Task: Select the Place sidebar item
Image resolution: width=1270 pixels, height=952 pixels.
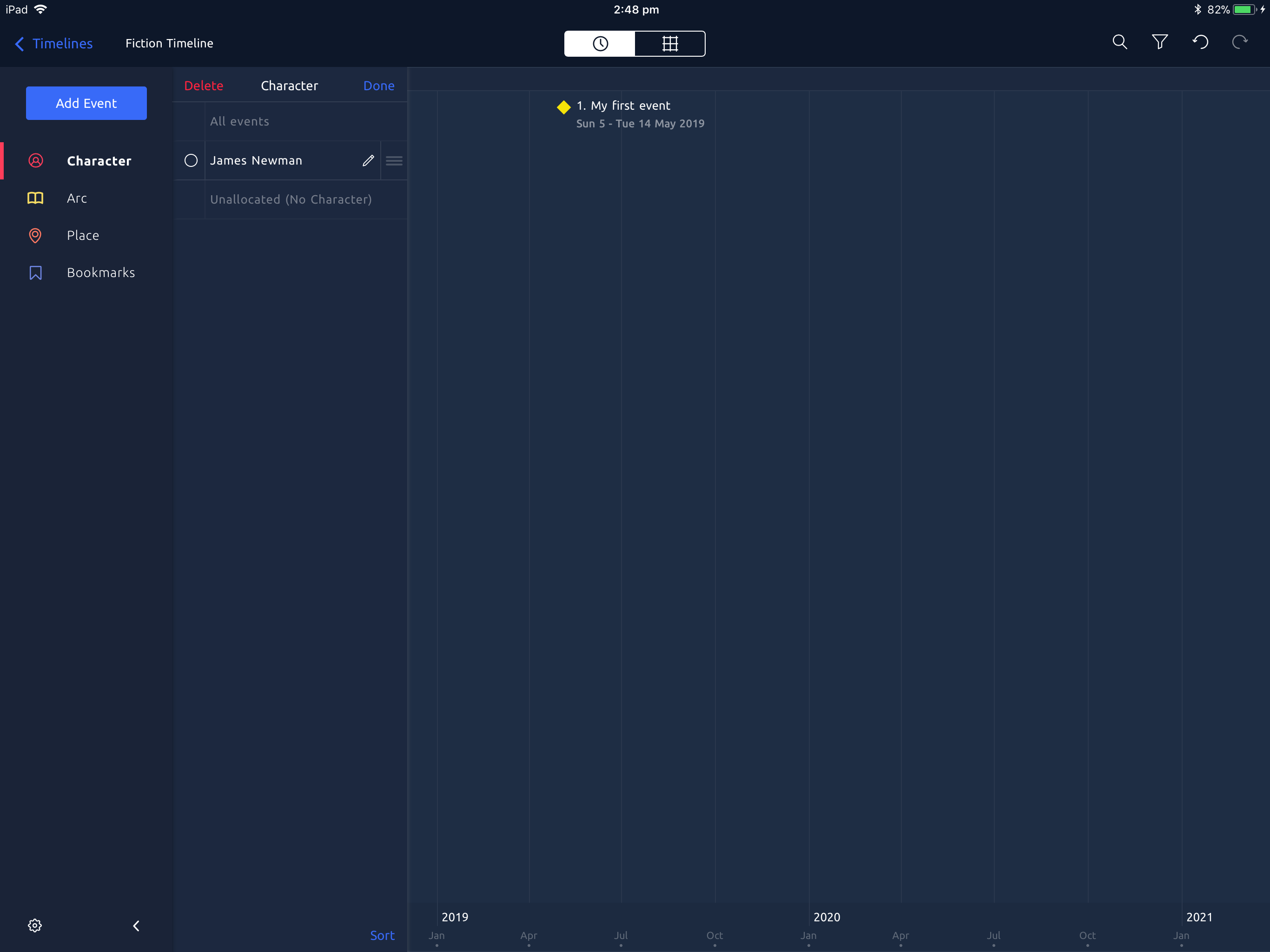Action: point(83,235)
